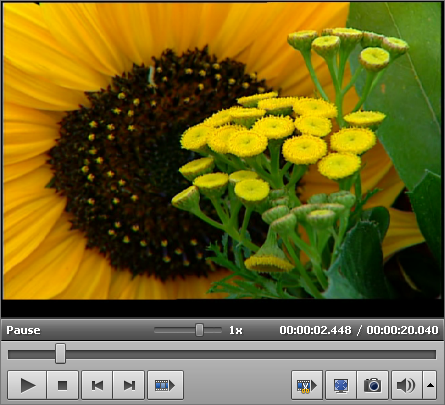Step back with the Previous Frame button
The width and height of the screenshot is (445, 405).
(x=97, y=385)
